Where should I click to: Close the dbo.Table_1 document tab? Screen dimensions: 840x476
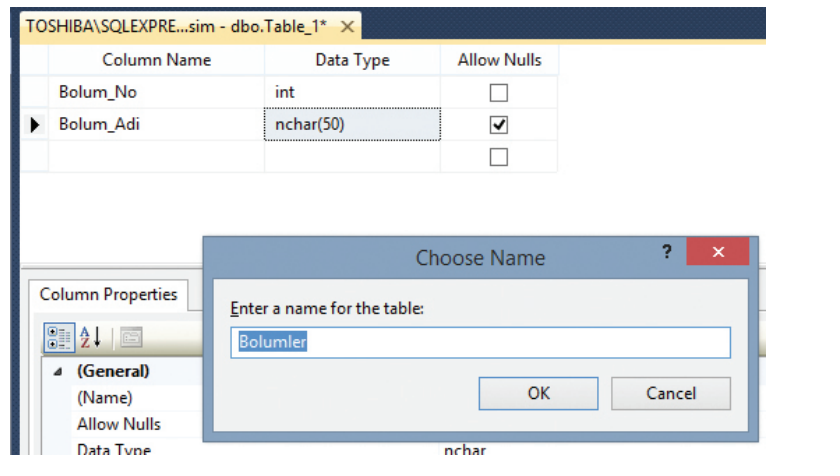coord(347,27)
